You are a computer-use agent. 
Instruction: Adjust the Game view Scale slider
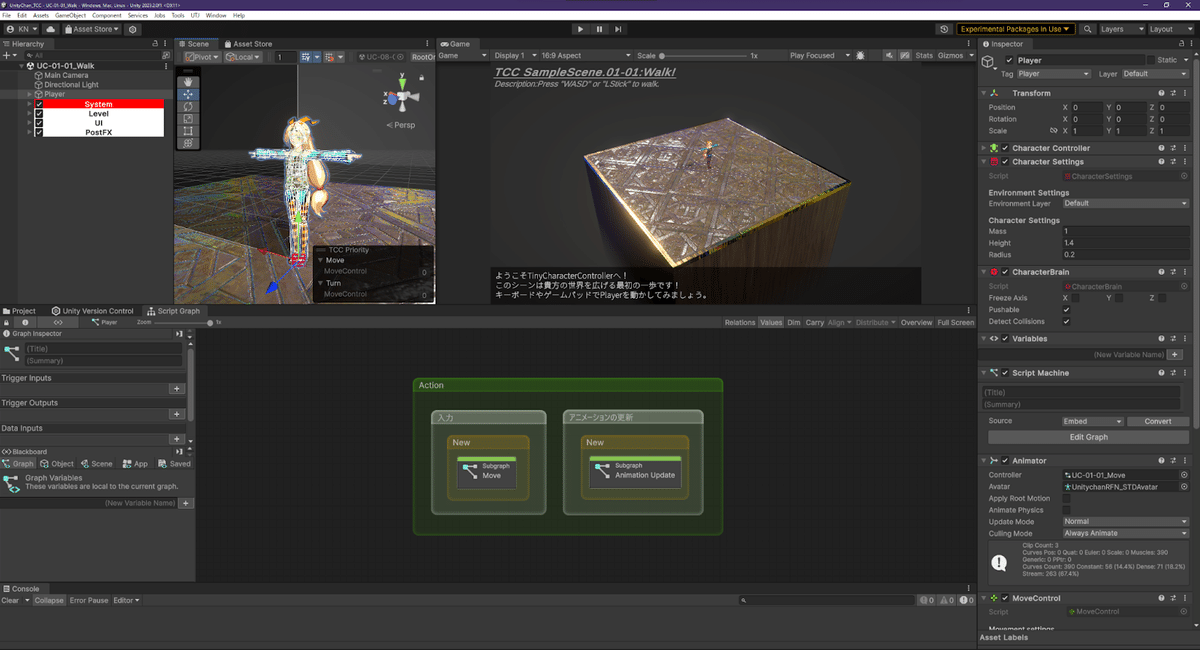click(x=702, y=56)
